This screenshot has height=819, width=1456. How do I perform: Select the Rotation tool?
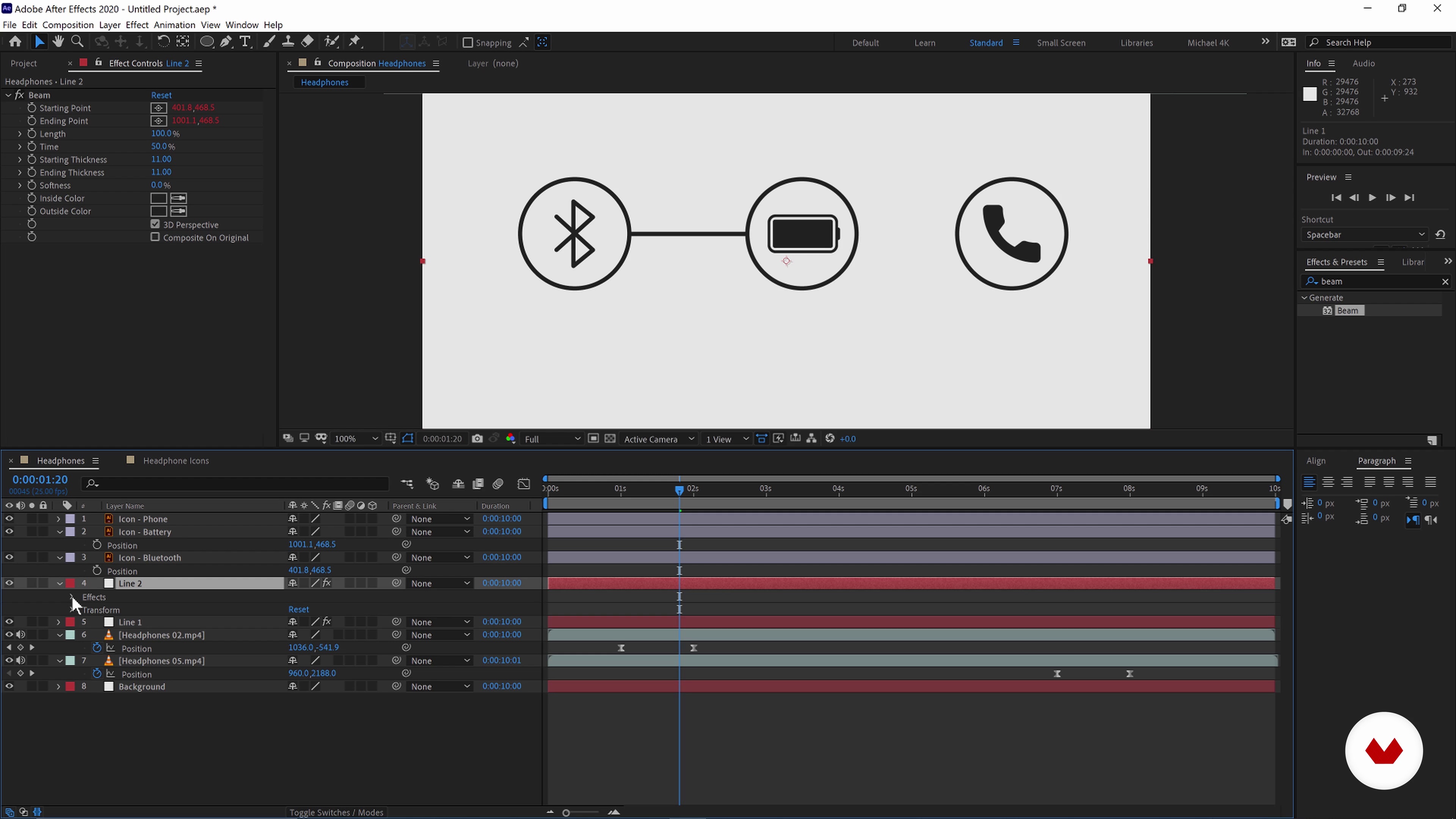pos(163,42)
